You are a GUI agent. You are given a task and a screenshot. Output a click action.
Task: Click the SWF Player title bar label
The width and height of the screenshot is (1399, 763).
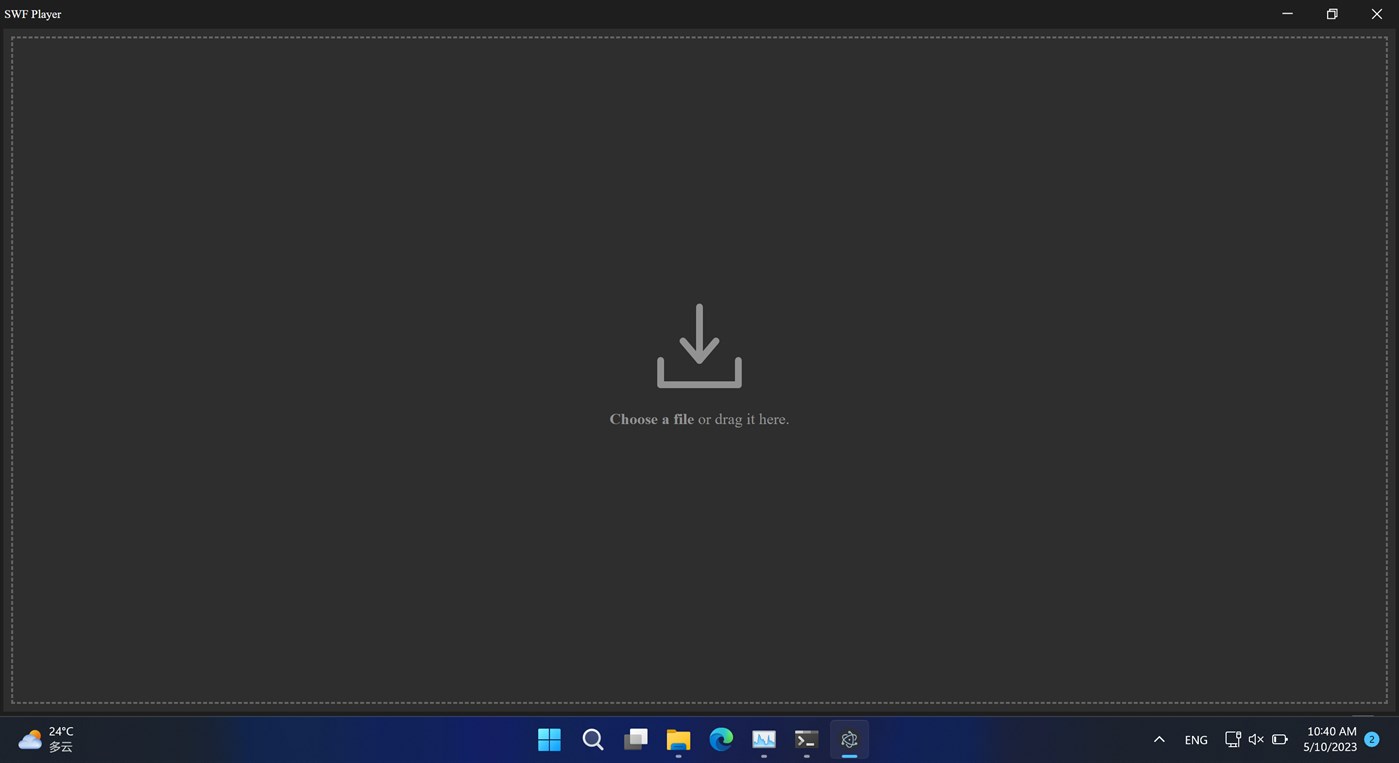pyautogui.click(x=33, y=13)
